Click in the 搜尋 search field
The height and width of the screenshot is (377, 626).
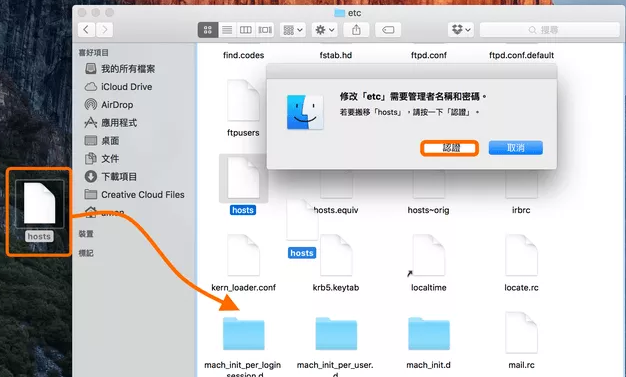point(550,30)
